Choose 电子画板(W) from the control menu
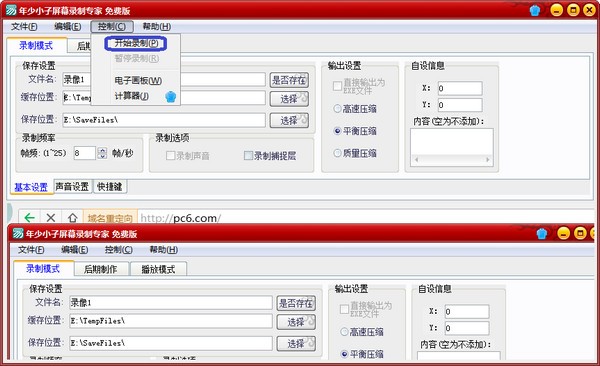600x366 pixels. [x=138, y=80]
